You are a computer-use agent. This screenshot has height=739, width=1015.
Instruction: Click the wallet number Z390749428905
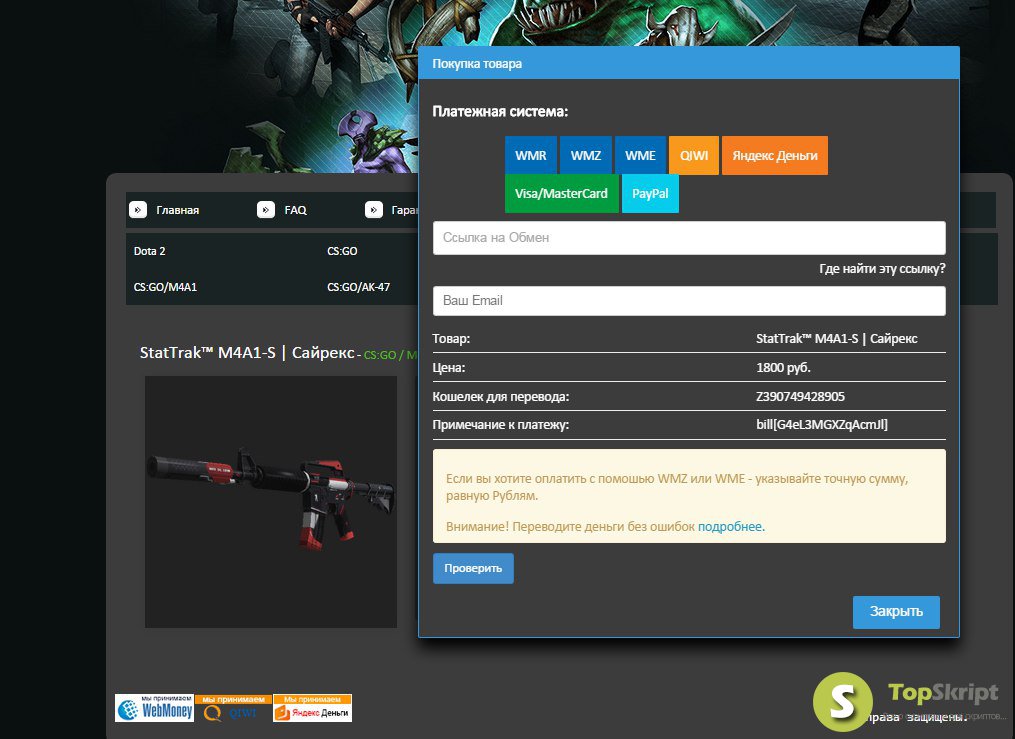click(x=800, y=396)
